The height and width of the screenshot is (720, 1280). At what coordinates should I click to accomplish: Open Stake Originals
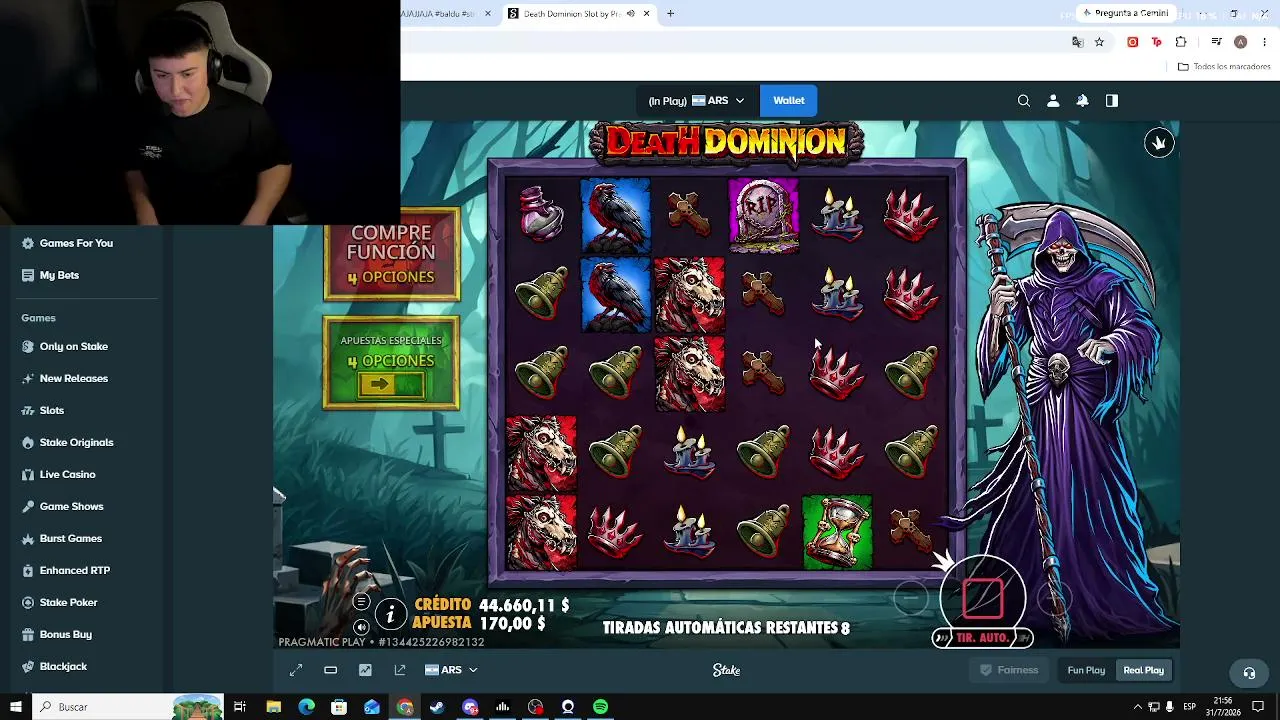coord(76,442)
